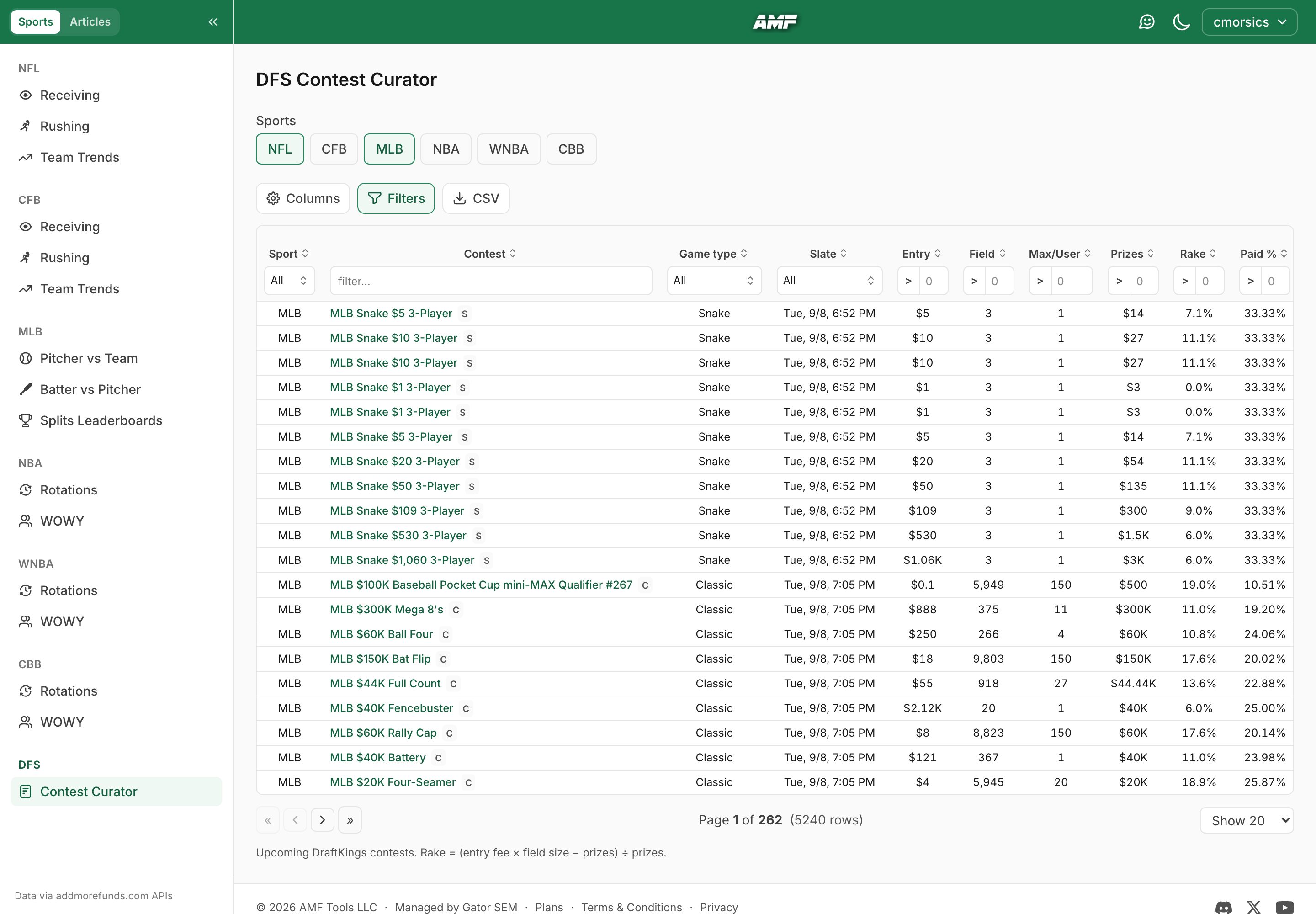The height and width of the screenshot is (914, 1316).
Task: Open the chat feedback icon
Action: coord(1146,22)
